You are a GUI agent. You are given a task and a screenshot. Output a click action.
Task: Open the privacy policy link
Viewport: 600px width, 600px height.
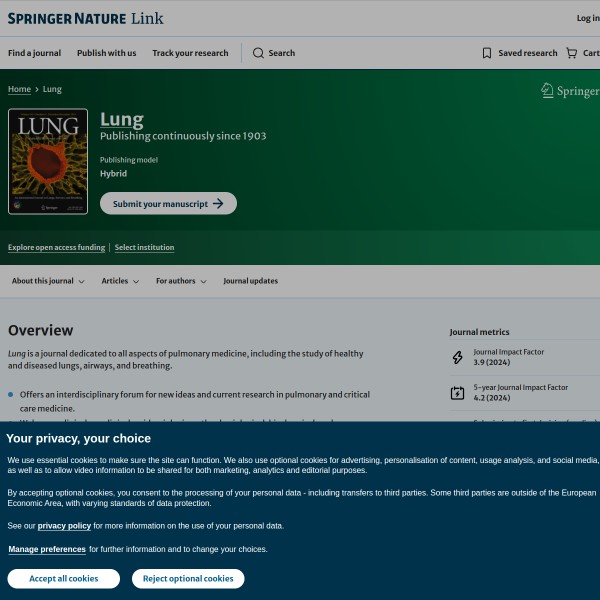click(64, 525)
